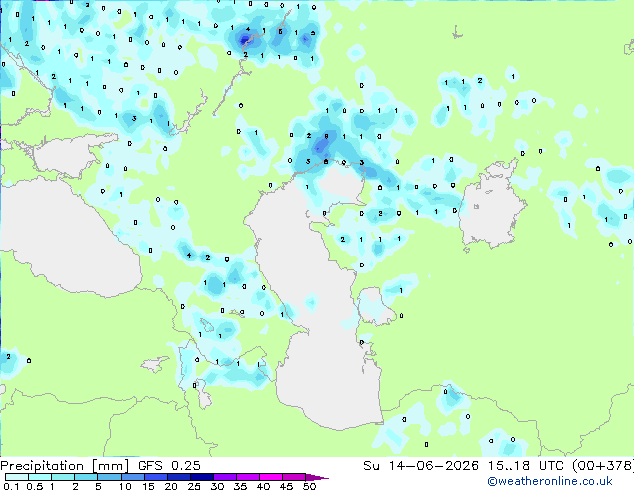This screenshot has width=634, height=490.
Task: Click the 'Su 14-06-2026' date text
Action: [x=421, y=466]
